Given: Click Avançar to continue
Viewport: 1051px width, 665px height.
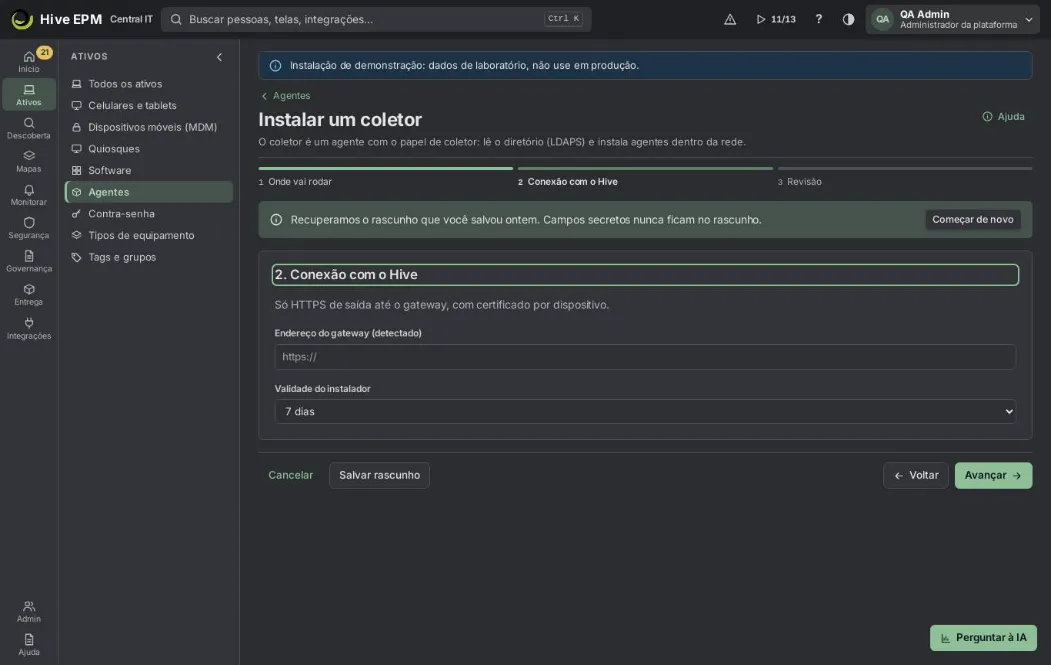Looking at the screenshot, I should [x=993, y=475].
